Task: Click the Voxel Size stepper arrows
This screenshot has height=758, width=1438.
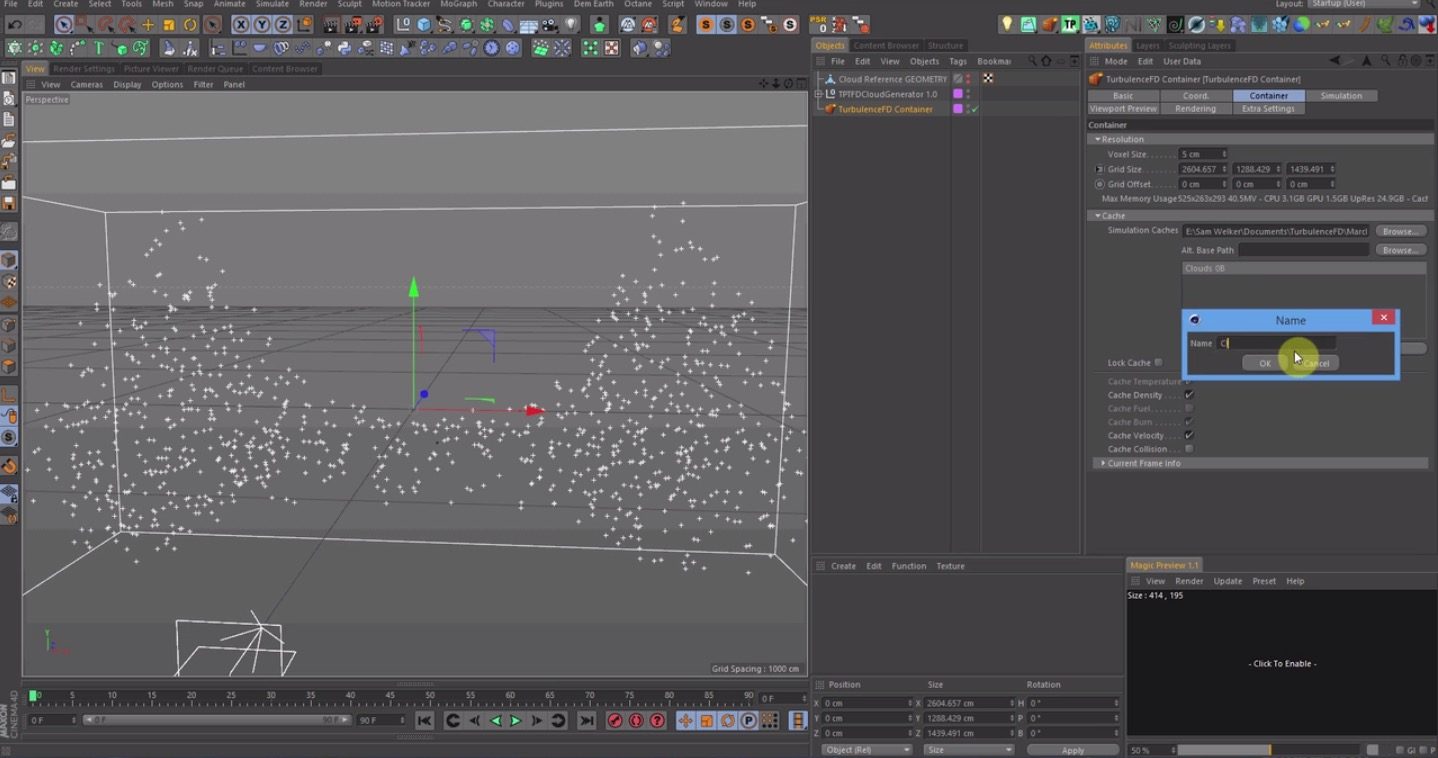Action: click(x=1223, y=154)
